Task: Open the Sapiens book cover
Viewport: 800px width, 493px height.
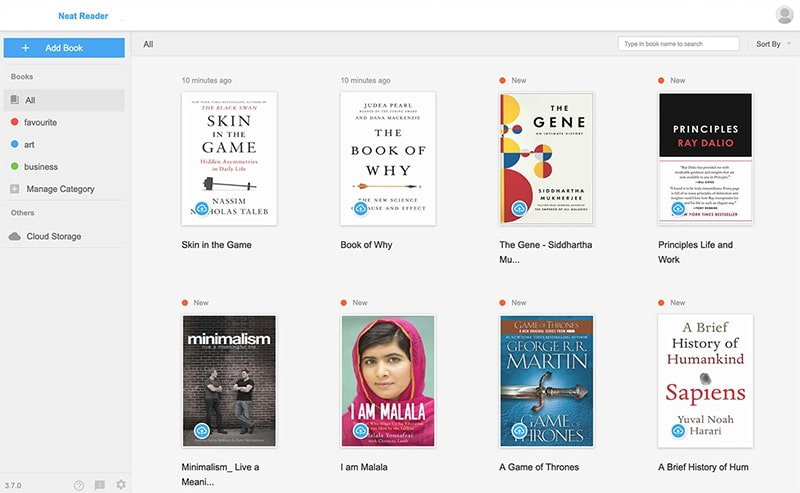Action: [705, 381]
